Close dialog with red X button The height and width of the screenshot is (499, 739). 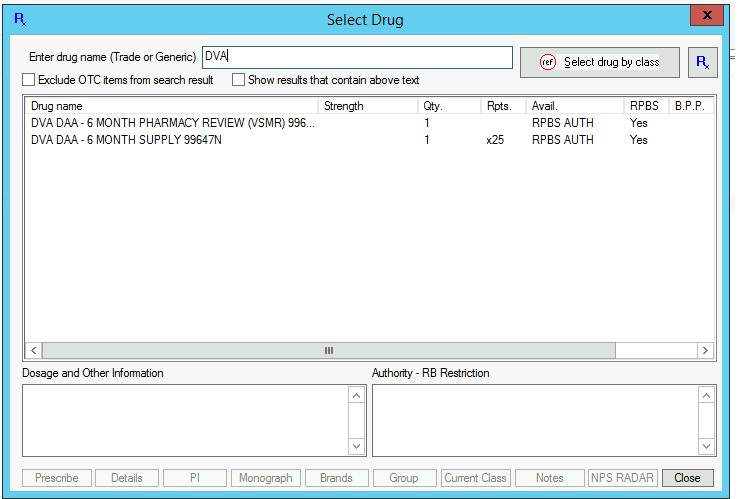707,15
